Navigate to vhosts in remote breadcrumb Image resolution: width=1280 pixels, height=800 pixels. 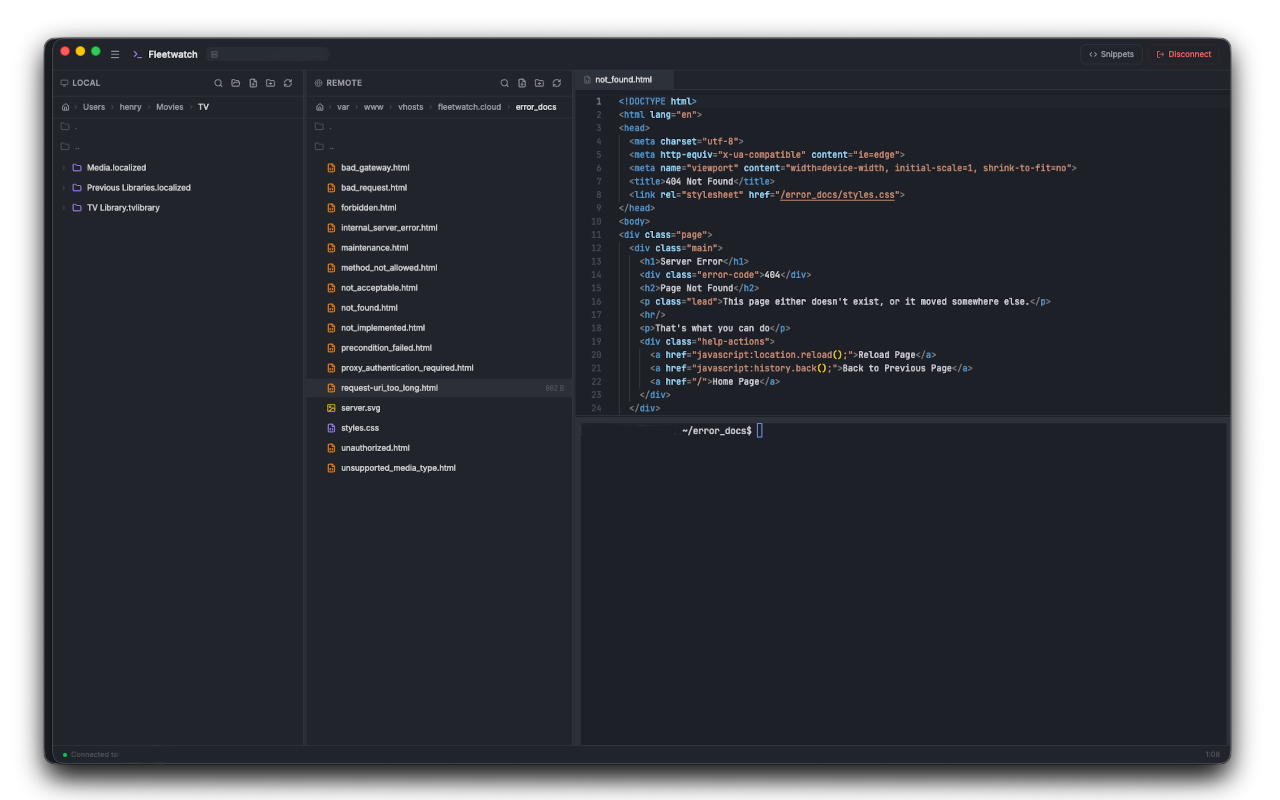click(411, 107)
